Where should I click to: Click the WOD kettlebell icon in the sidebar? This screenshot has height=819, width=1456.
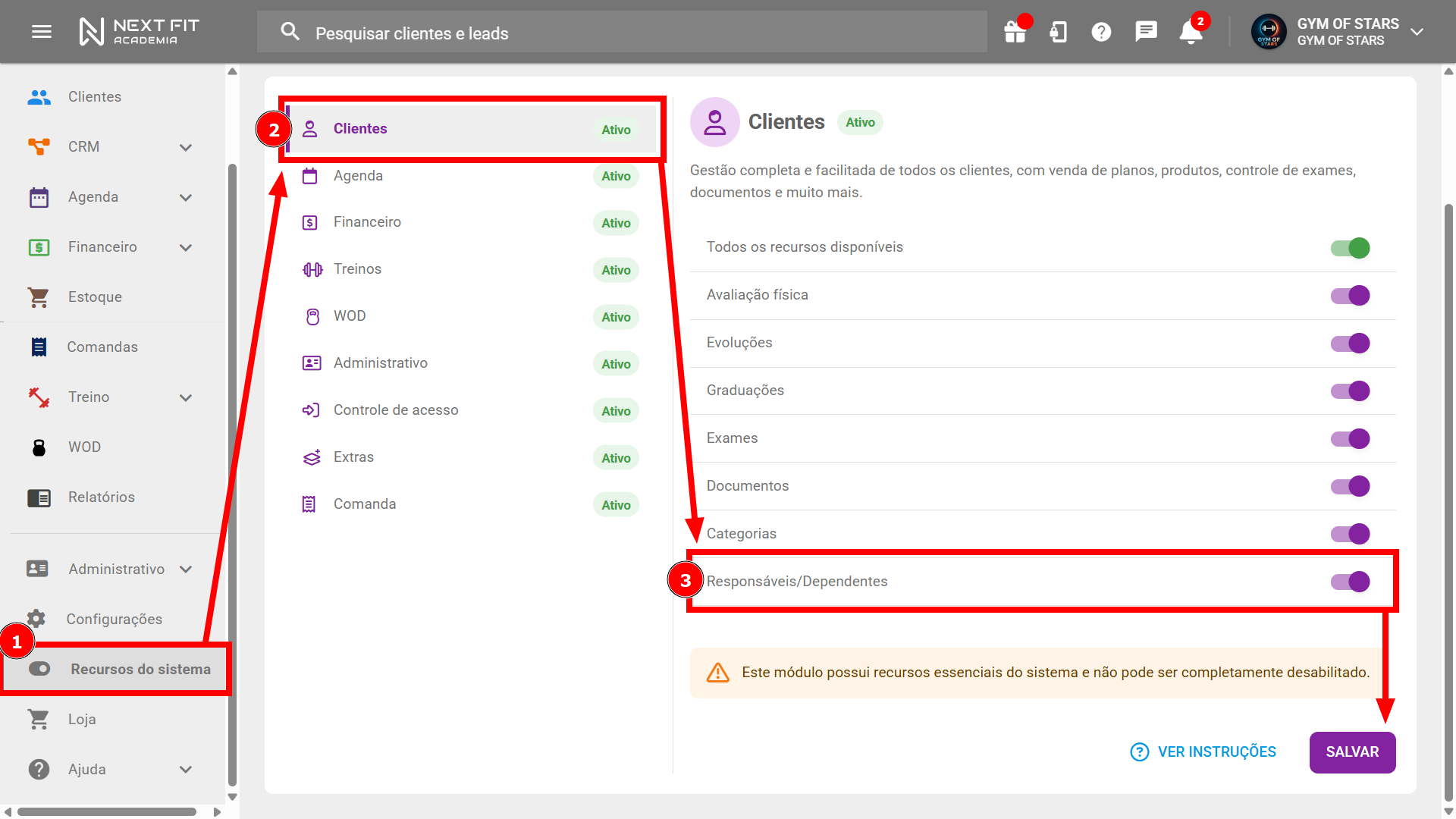click(39, 447)
